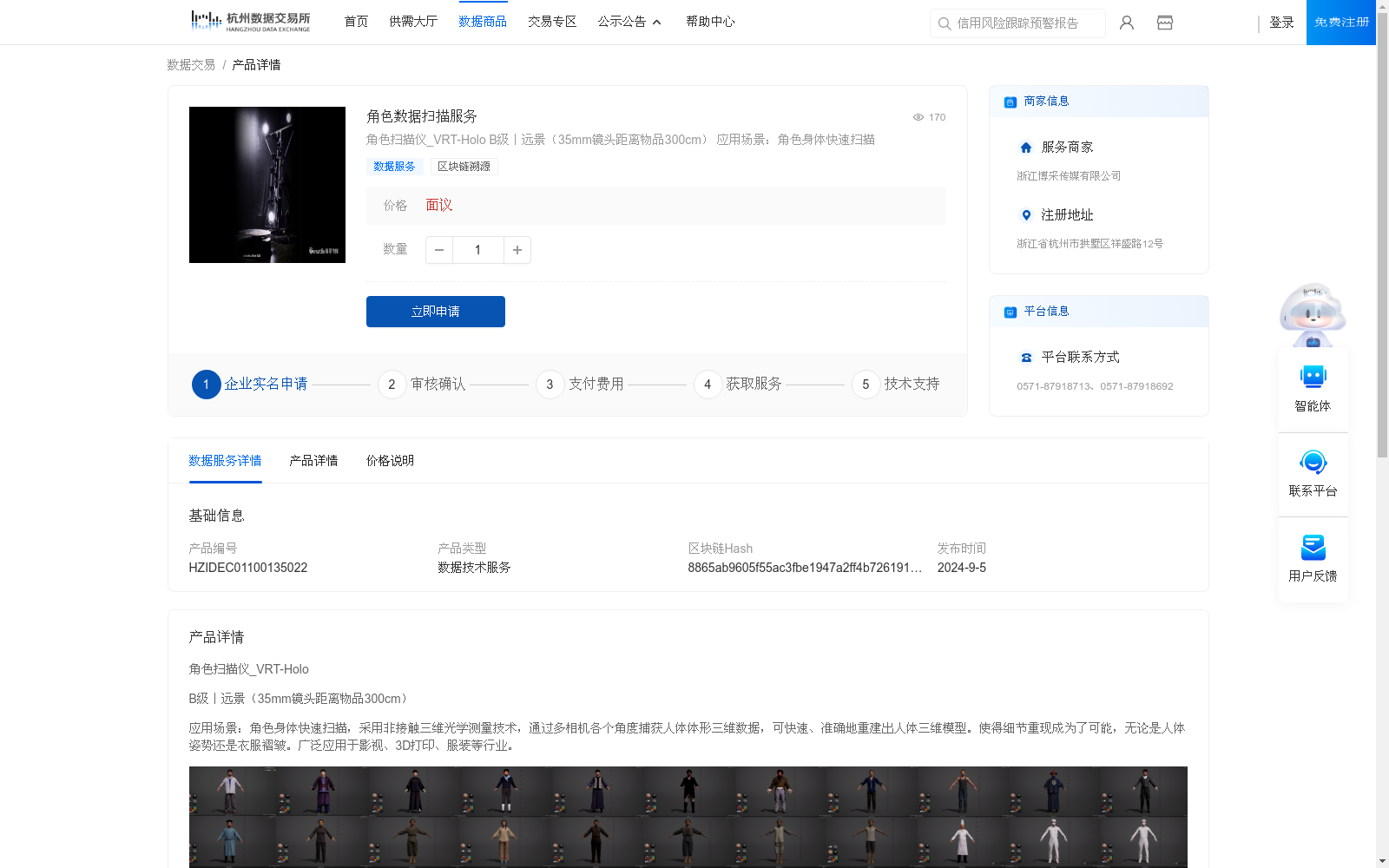Viewport: 1389px width, 868px height.
Task: Increase quantity with plus button
Action: (517, 250)
